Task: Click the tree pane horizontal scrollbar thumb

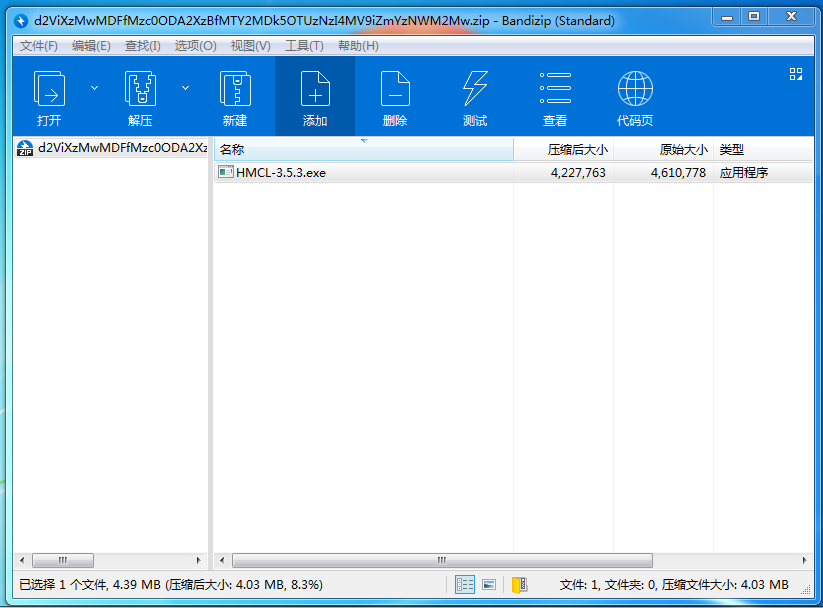Action: (63, 560)
